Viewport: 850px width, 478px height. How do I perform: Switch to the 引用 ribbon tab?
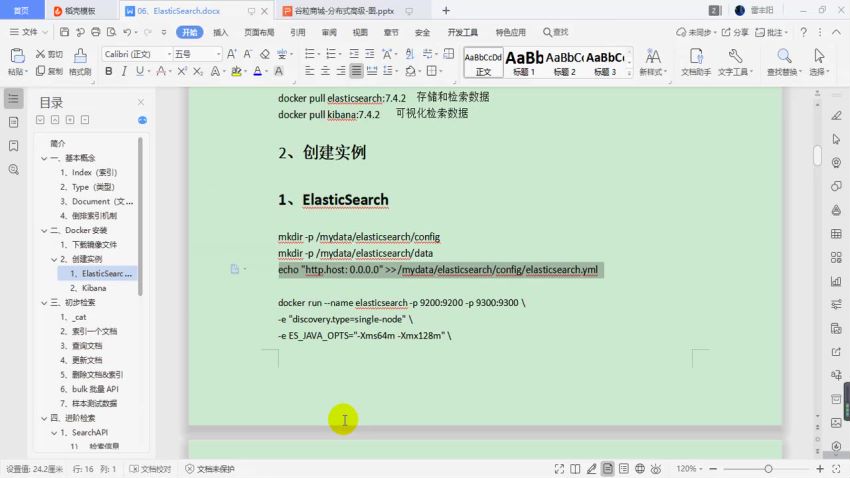pos(298,33)
